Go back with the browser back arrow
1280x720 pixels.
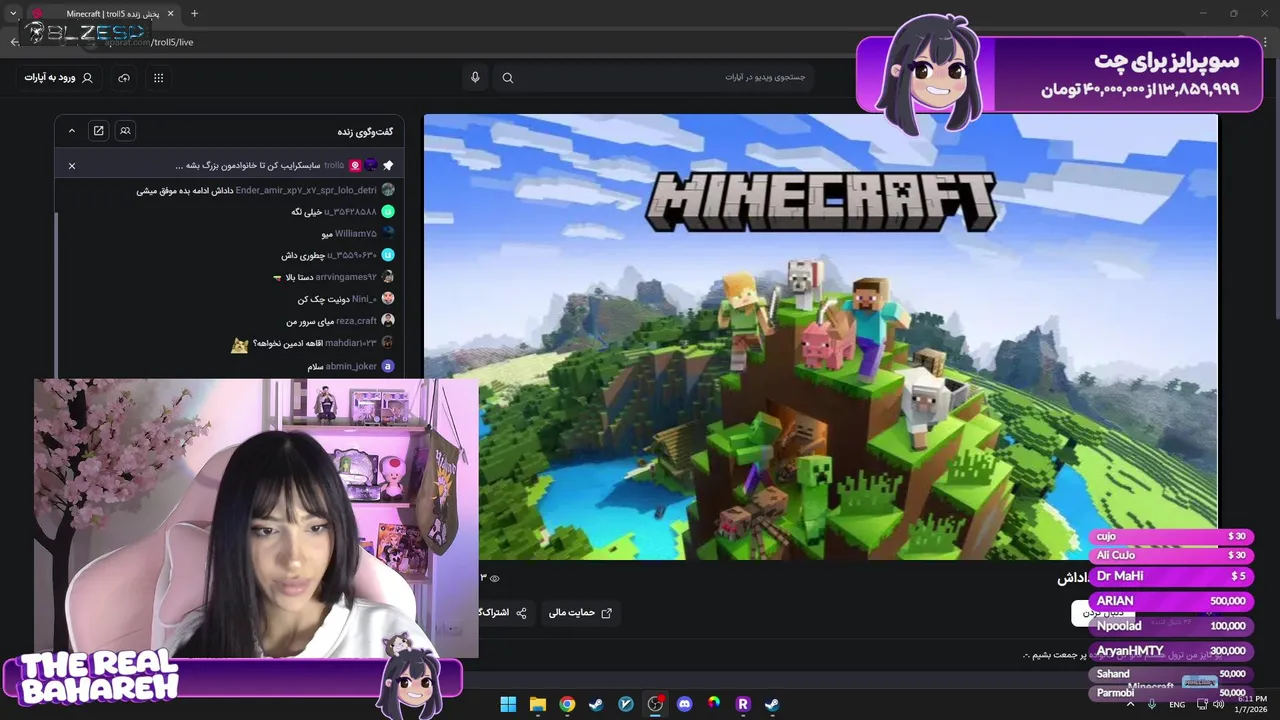coord(14,42)
